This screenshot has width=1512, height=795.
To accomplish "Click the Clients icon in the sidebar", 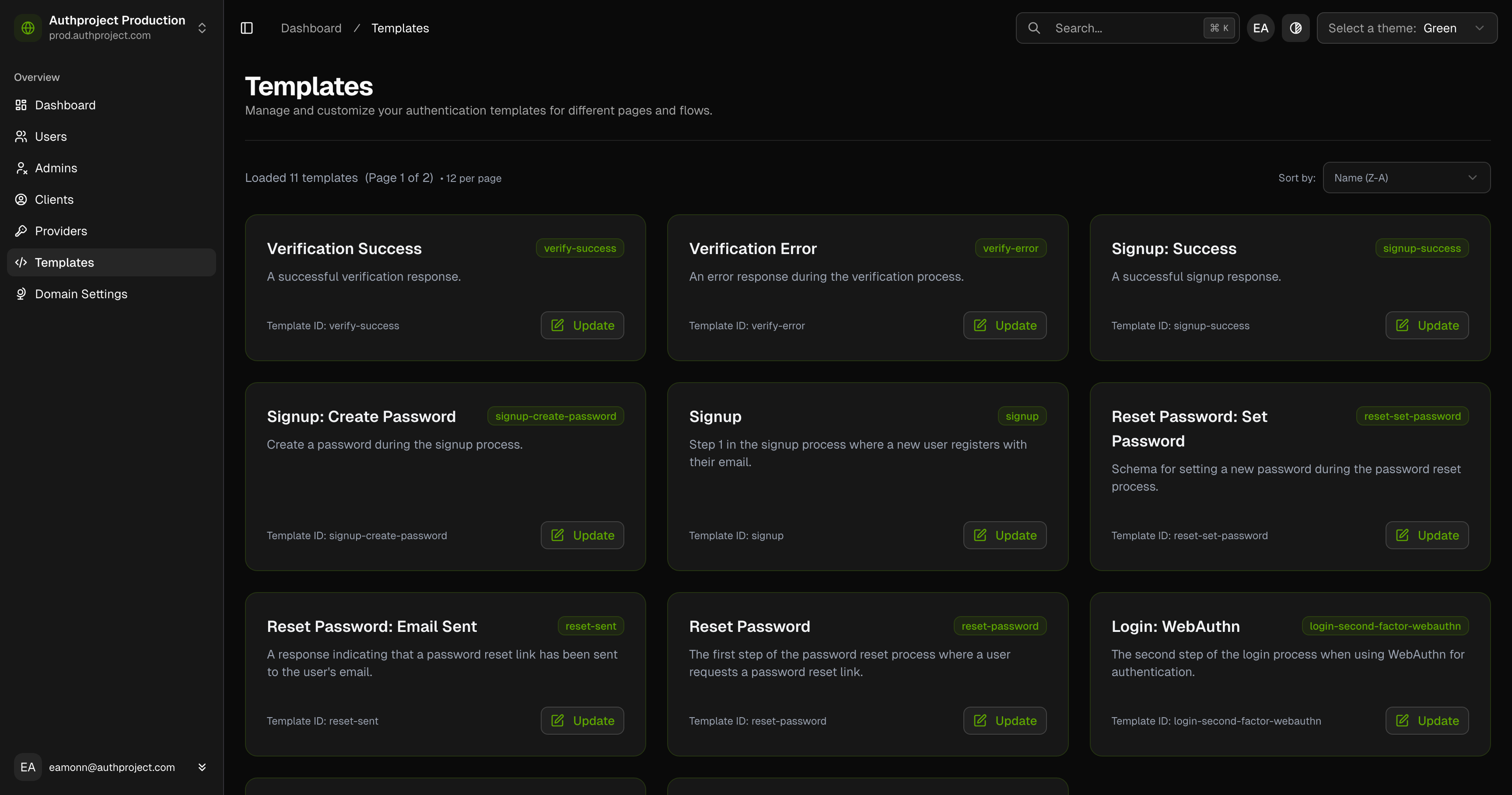I will (x=21, y=199).
